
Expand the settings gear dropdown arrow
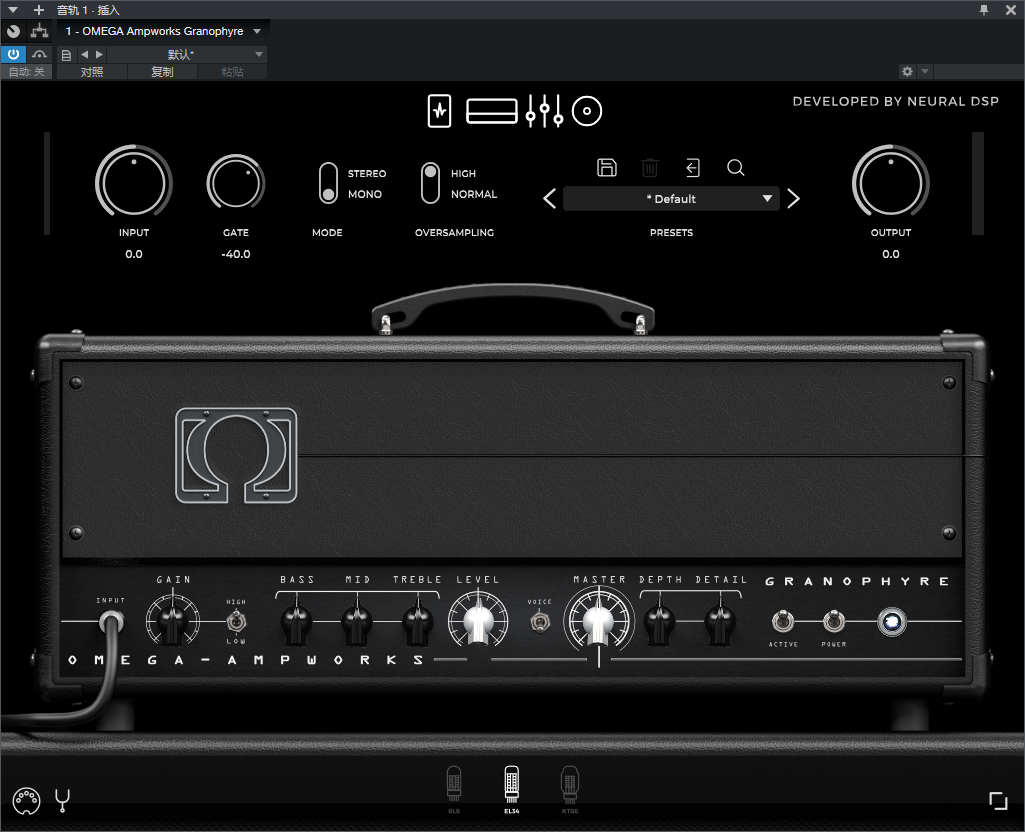[924, 71]
